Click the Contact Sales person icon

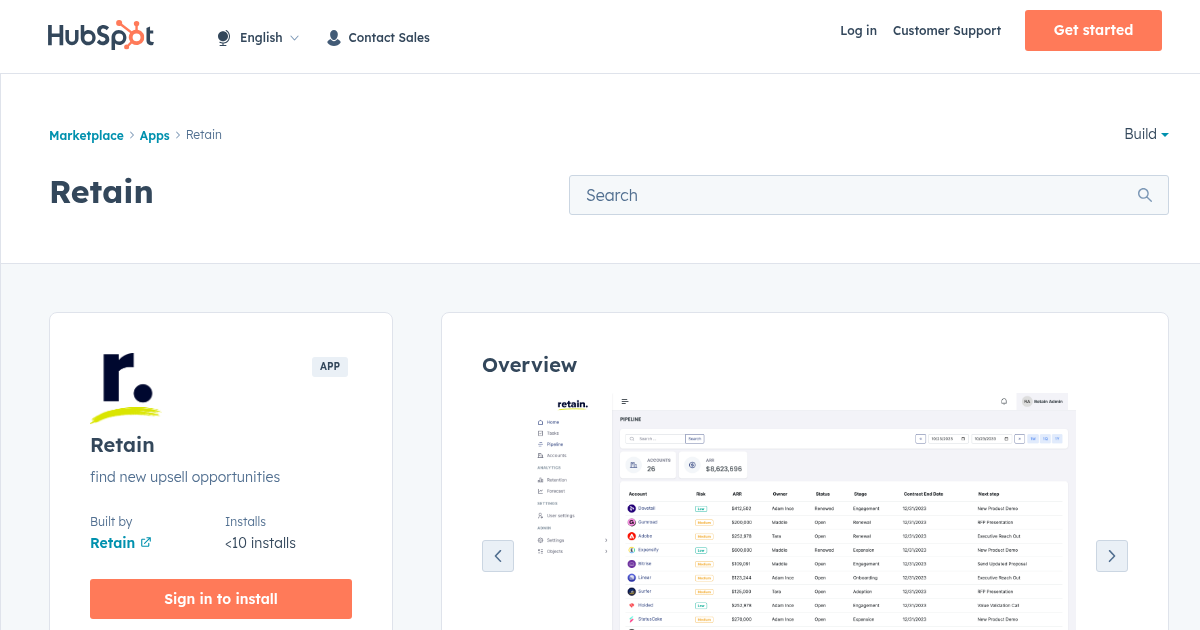[334, 38]
